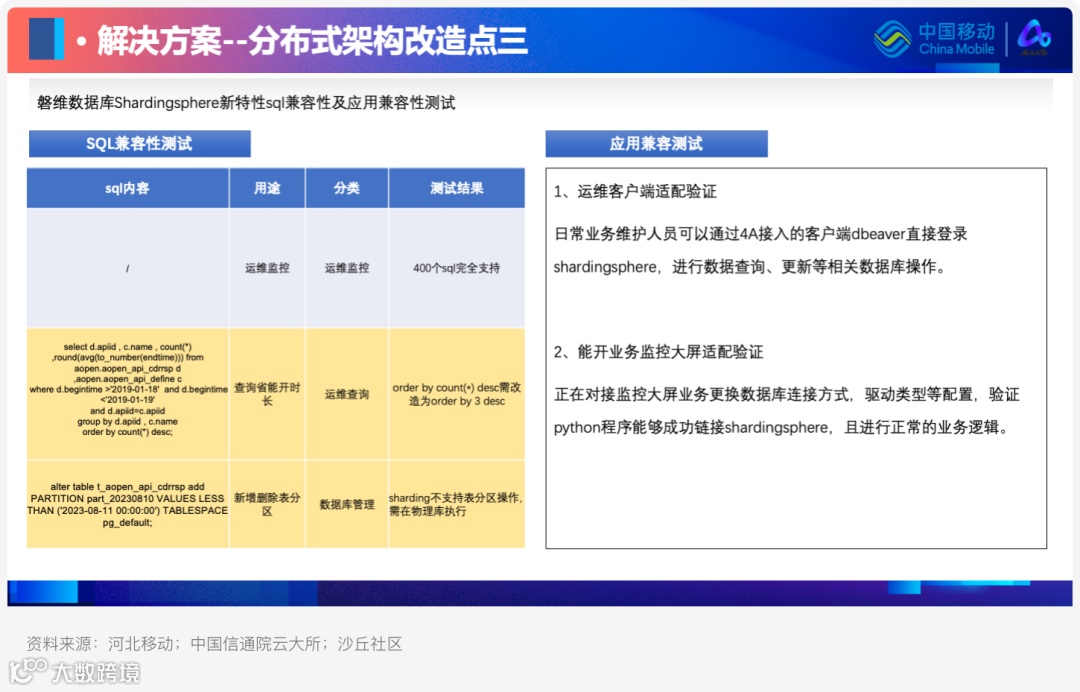The width and height of the screenshot is (1080, 692).
Task: Click the 数据库管理 category cell
Action: 346,504
